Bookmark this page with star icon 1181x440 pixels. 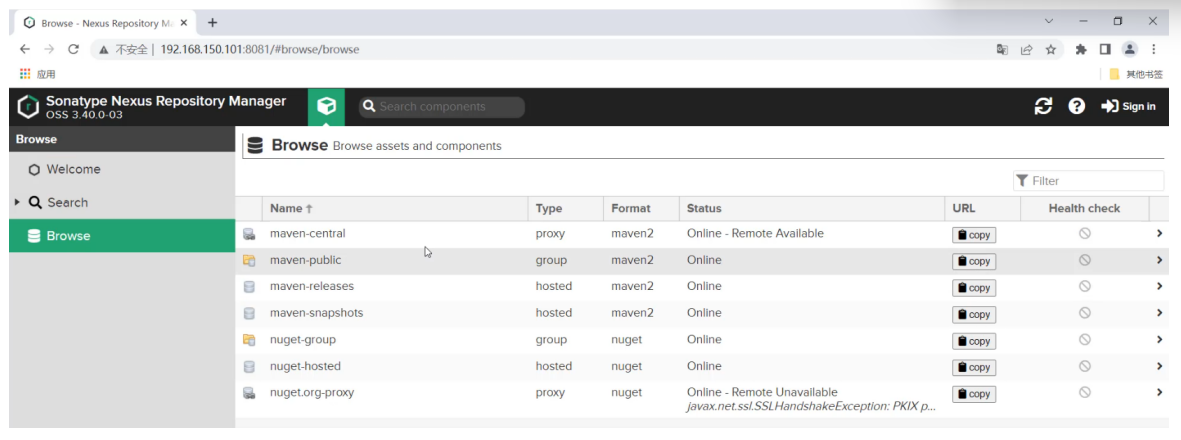(1051, 50)
